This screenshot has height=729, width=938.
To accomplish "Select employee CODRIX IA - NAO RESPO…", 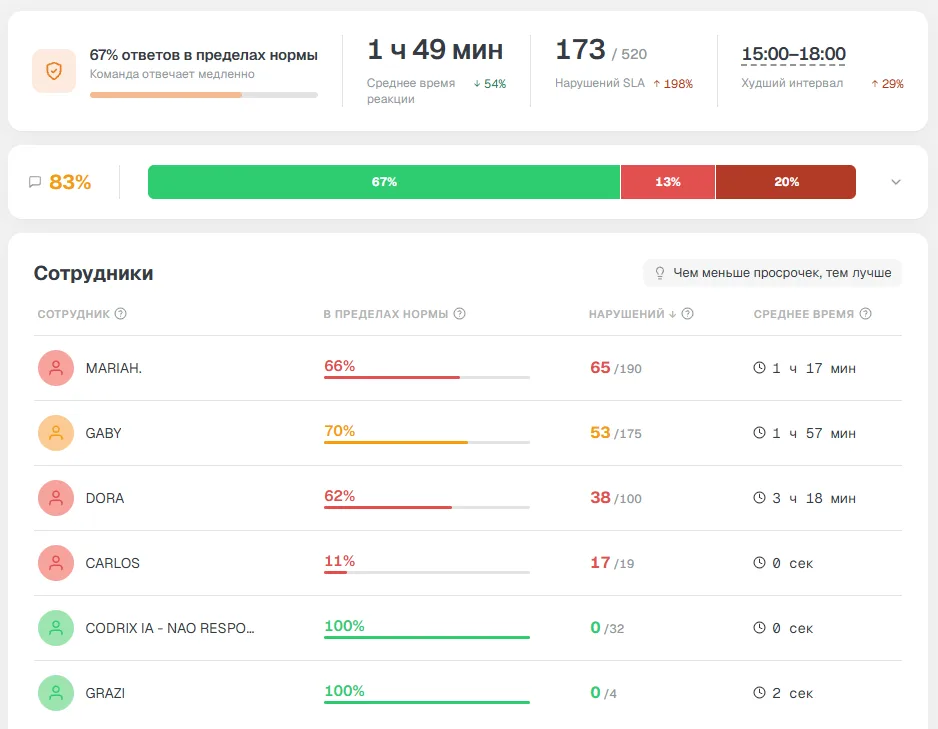I will pyautogui.click(x=170, y=629).
